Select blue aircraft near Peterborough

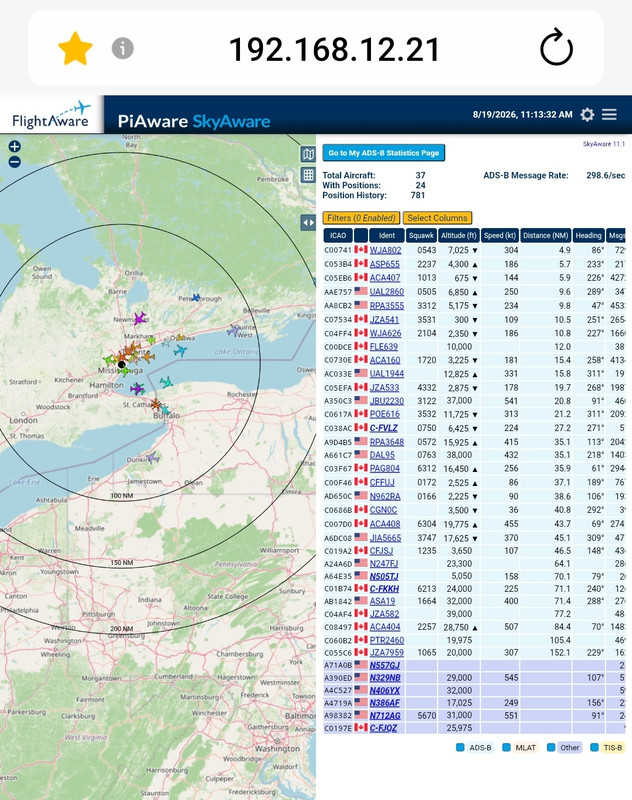click(x=196, y=297)
